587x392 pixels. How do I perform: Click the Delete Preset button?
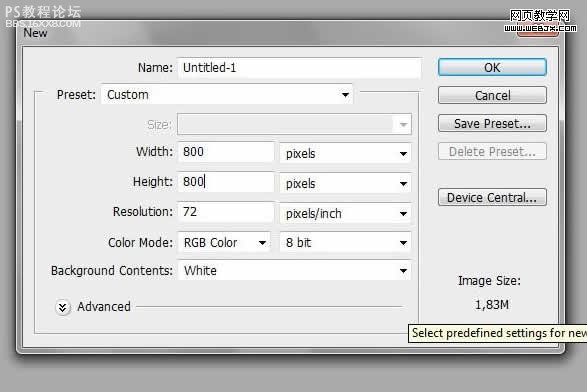492,152
